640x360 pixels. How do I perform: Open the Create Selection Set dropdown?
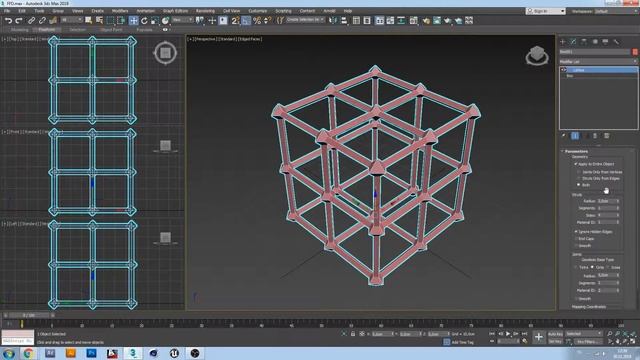305,20
